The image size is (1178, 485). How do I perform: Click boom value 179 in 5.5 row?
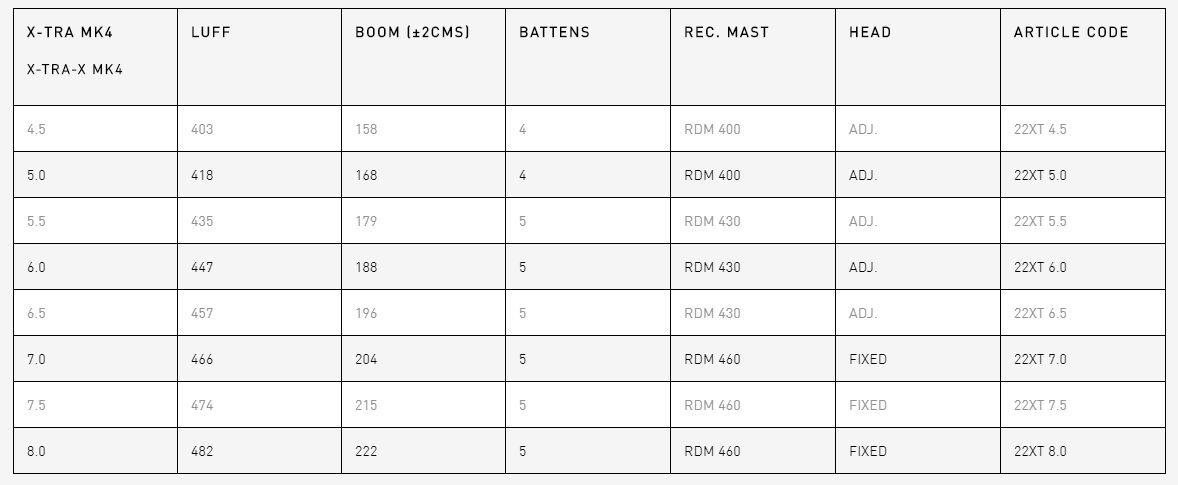[x=366, y=221]
